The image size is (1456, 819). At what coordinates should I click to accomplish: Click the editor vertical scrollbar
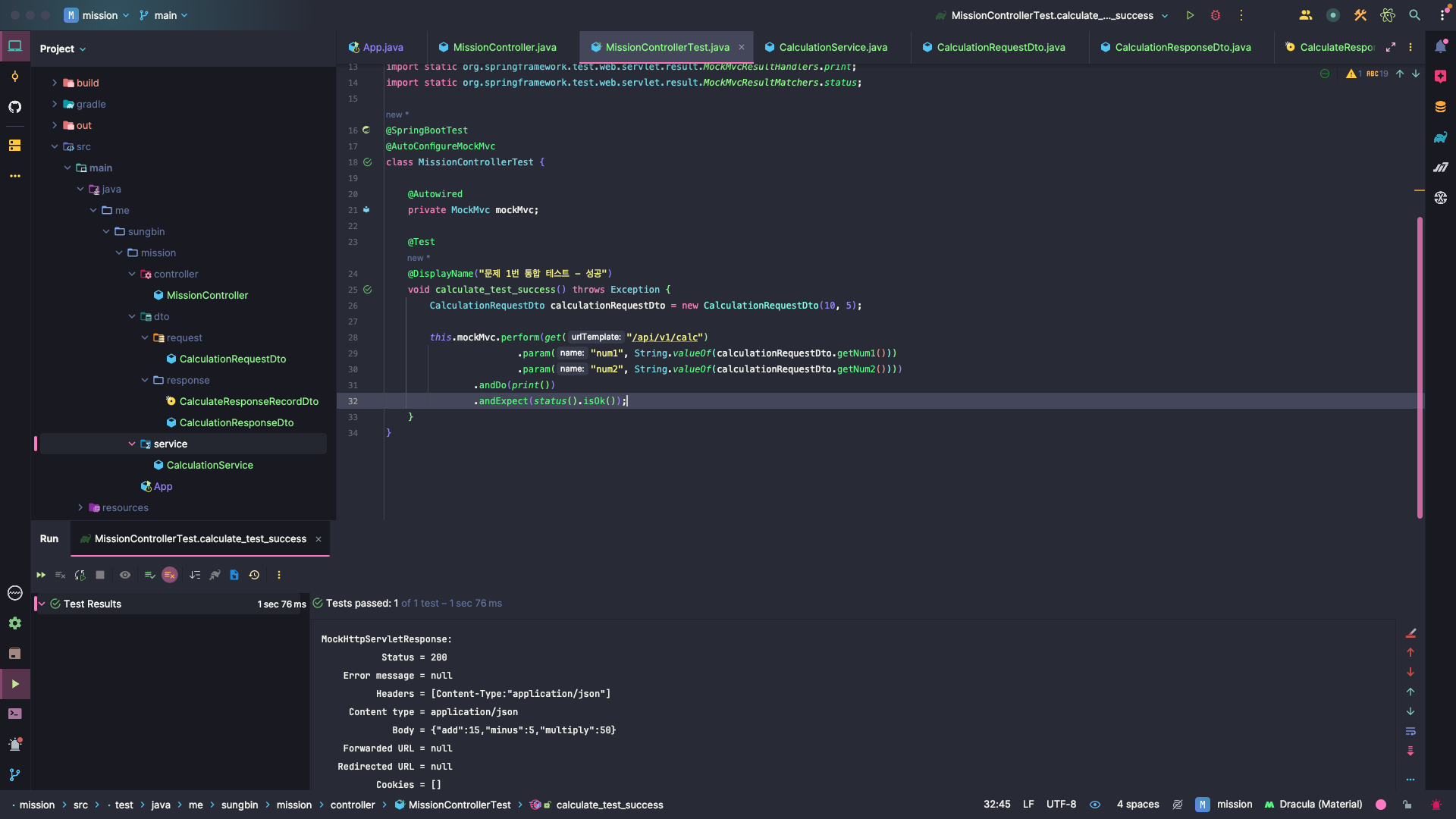(x=1420, y=368)
